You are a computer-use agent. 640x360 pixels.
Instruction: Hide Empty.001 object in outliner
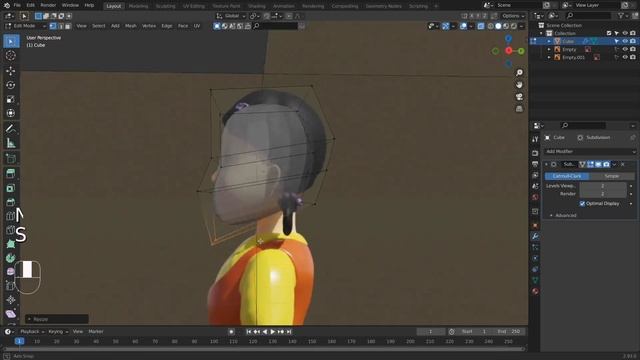click(625, 58)
